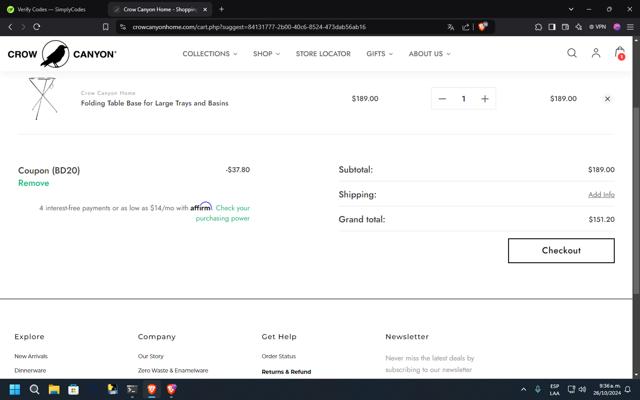640x400 pixels.
Task: Bookmark this page icon
Action: tap(105, 27)
